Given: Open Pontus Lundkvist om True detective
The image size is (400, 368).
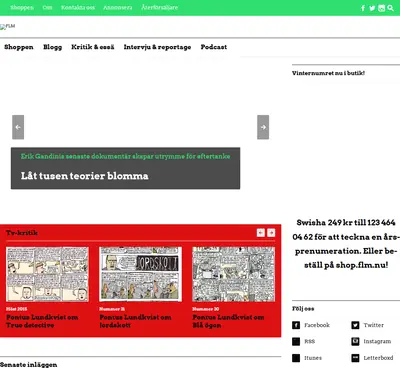Looking at the screenshot, I should pyautogui.click(x=42, y=321).
